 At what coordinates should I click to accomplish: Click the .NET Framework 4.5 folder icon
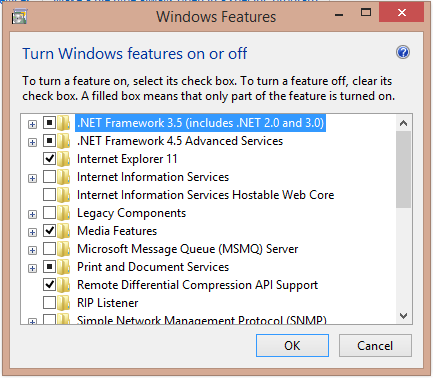pyautogui.click(x=63, y=141)
